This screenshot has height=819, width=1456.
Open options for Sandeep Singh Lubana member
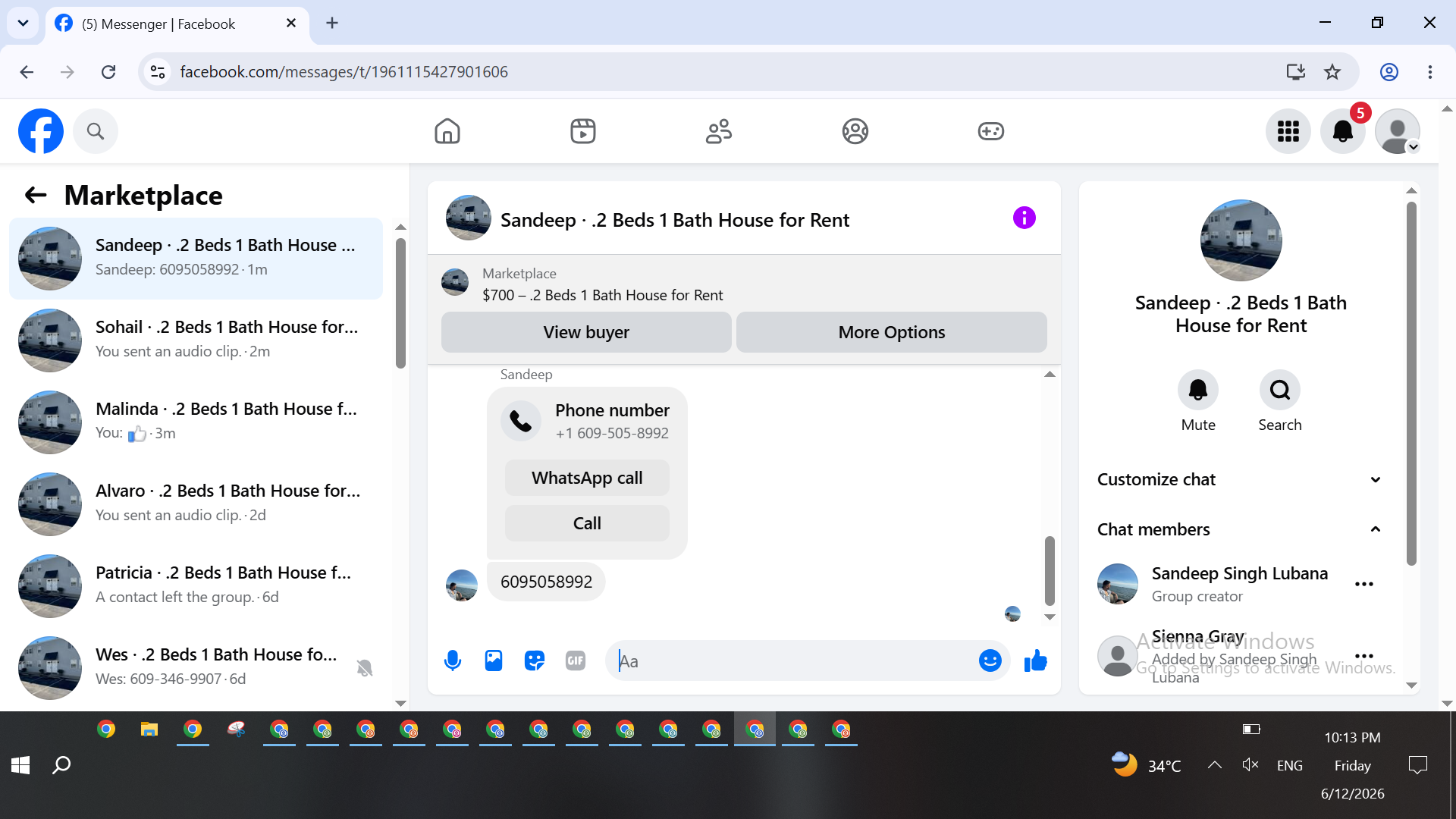[1364, 584]
